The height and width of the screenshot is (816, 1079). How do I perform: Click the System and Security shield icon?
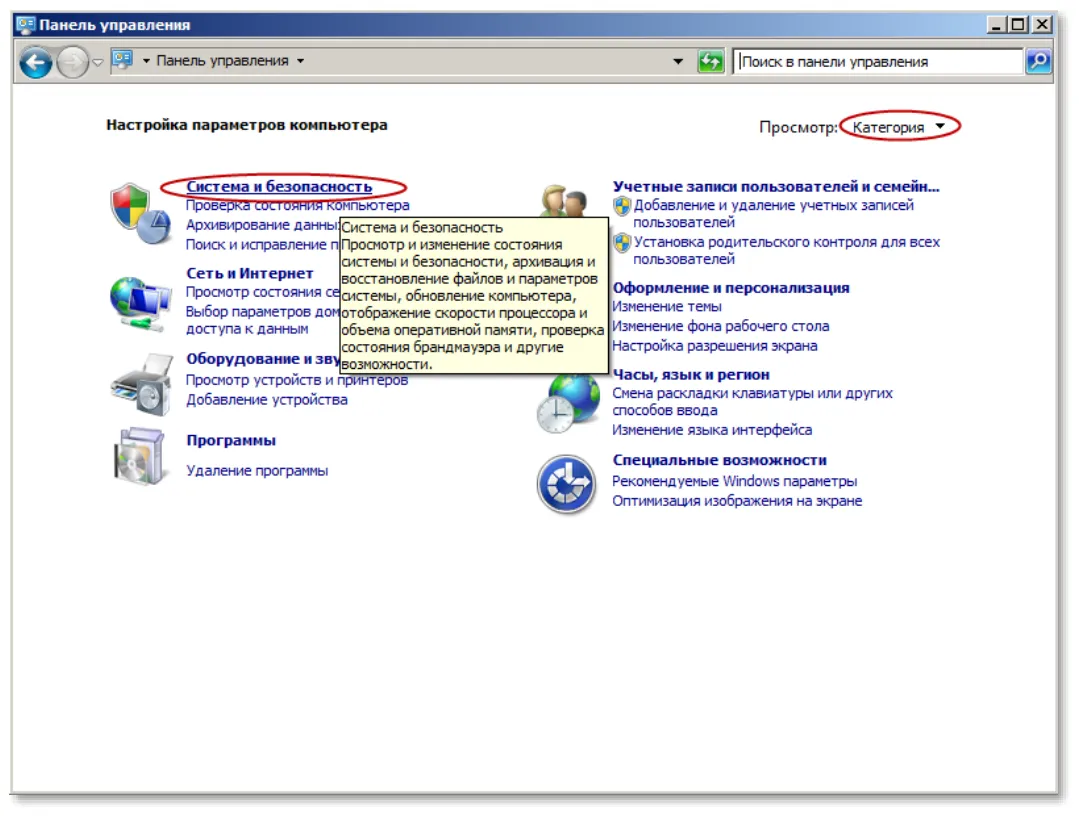(x=140, y=213)
